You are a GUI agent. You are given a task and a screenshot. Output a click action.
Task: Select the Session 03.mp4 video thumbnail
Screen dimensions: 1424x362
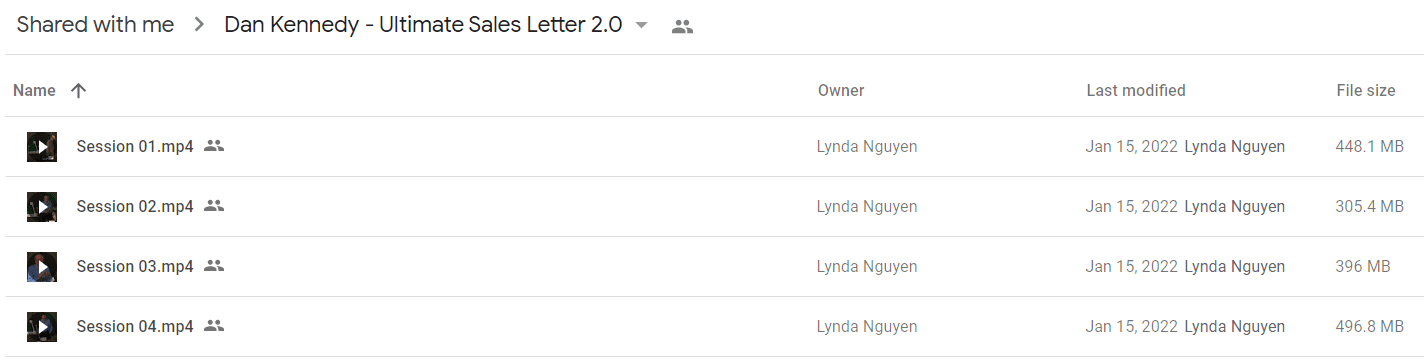[42, 267]
